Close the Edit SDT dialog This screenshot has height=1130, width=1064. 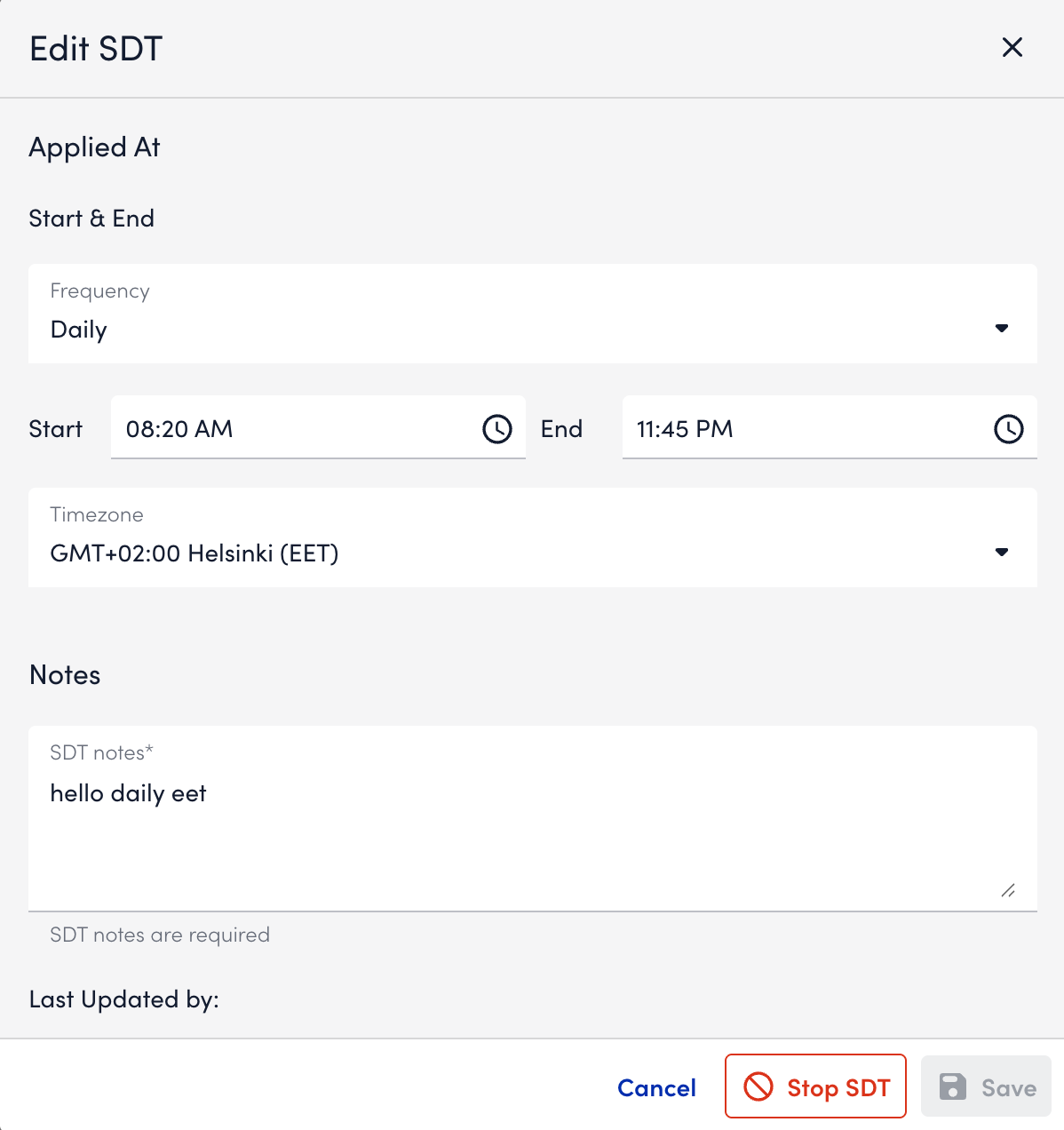pos(1012,48)
